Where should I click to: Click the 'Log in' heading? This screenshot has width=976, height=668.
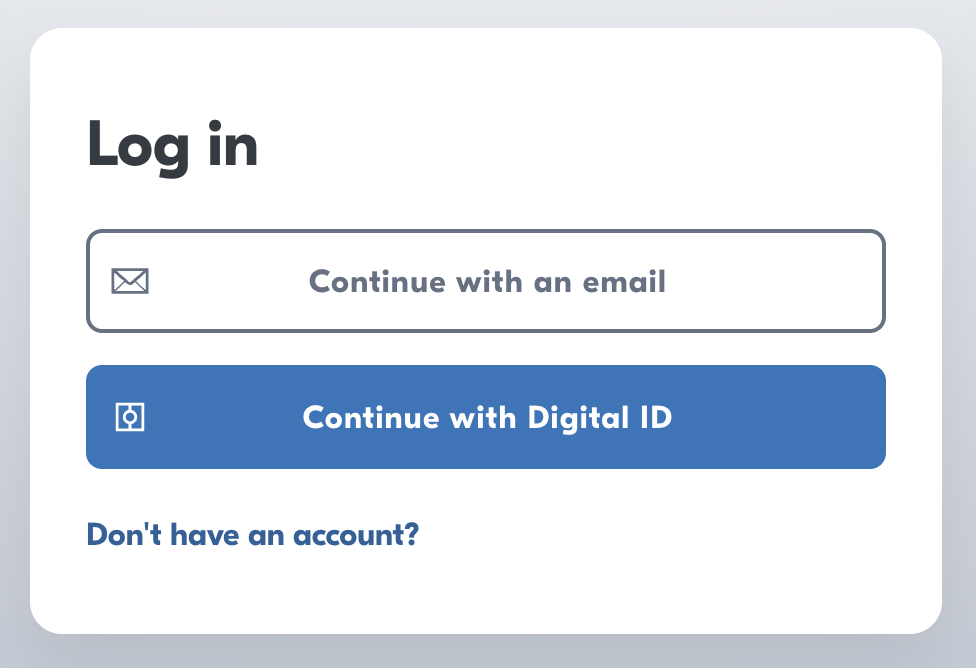click(x=172, y=143)
